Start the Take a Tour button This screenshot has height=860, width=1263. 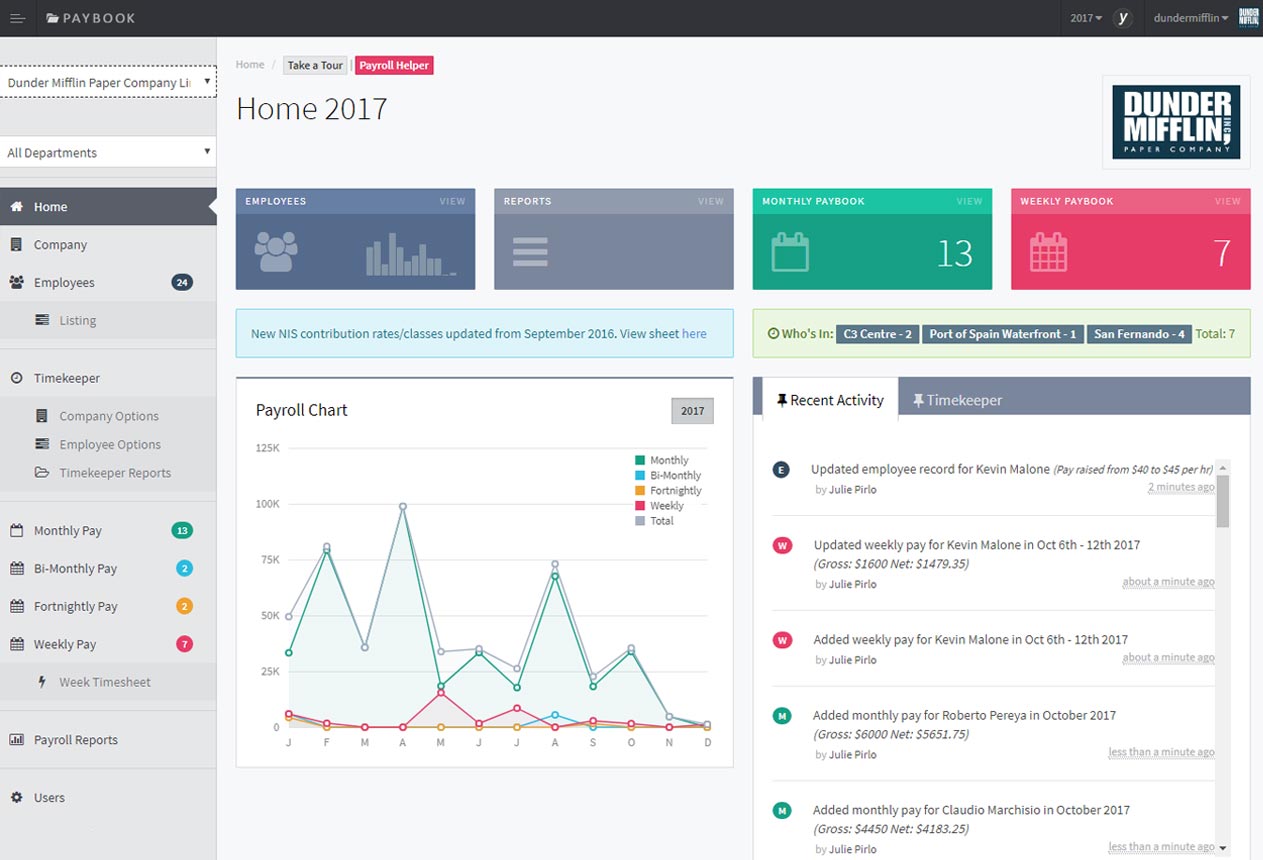(315, 66)
